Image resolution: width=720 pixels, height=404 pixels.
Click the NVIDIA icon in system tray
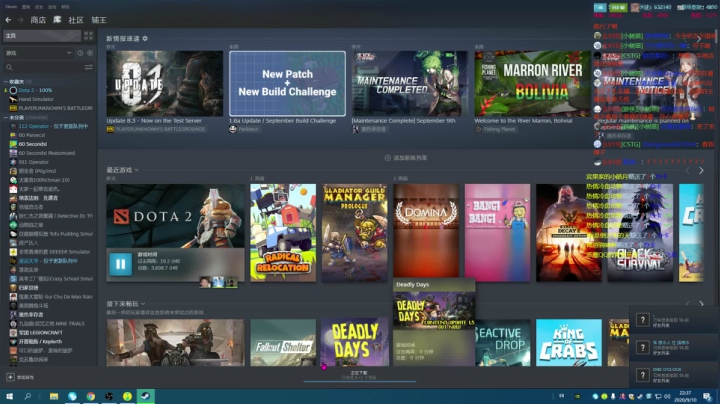click(x=577, y=396)
